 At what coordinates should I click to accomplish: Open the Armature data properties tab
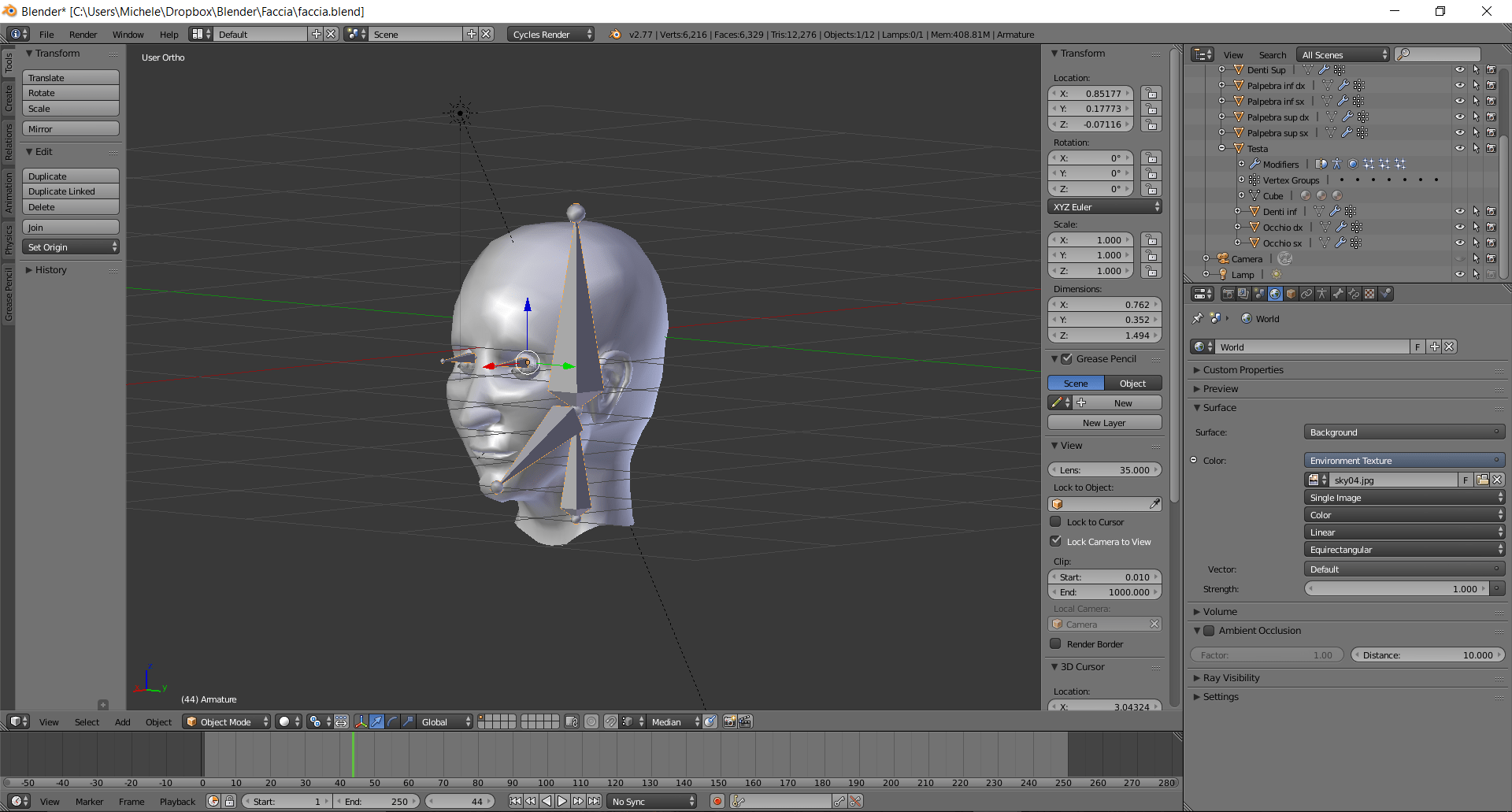[x=1322, y=294]
